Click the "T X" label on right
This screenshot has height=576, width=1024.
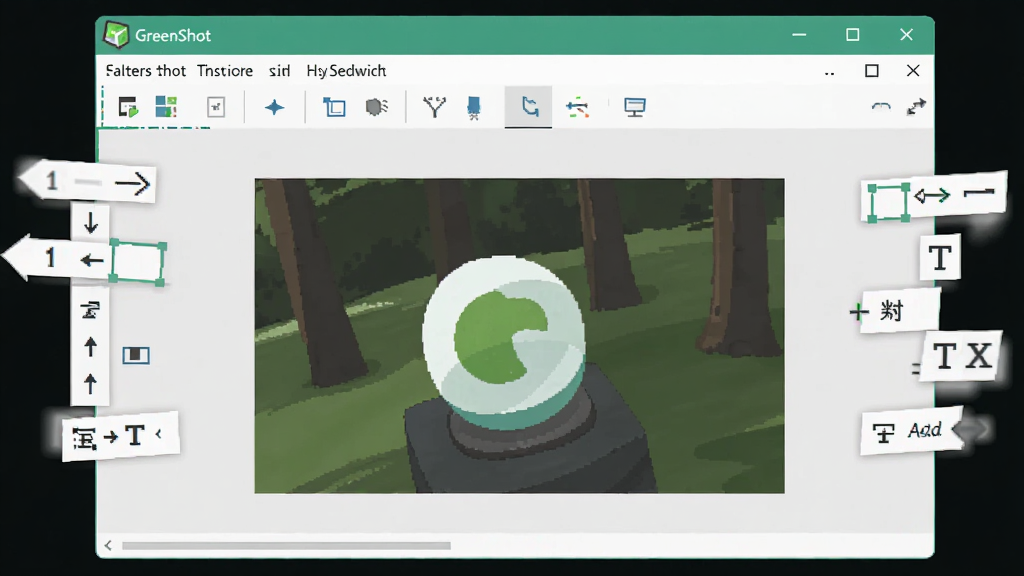[962, 356]
